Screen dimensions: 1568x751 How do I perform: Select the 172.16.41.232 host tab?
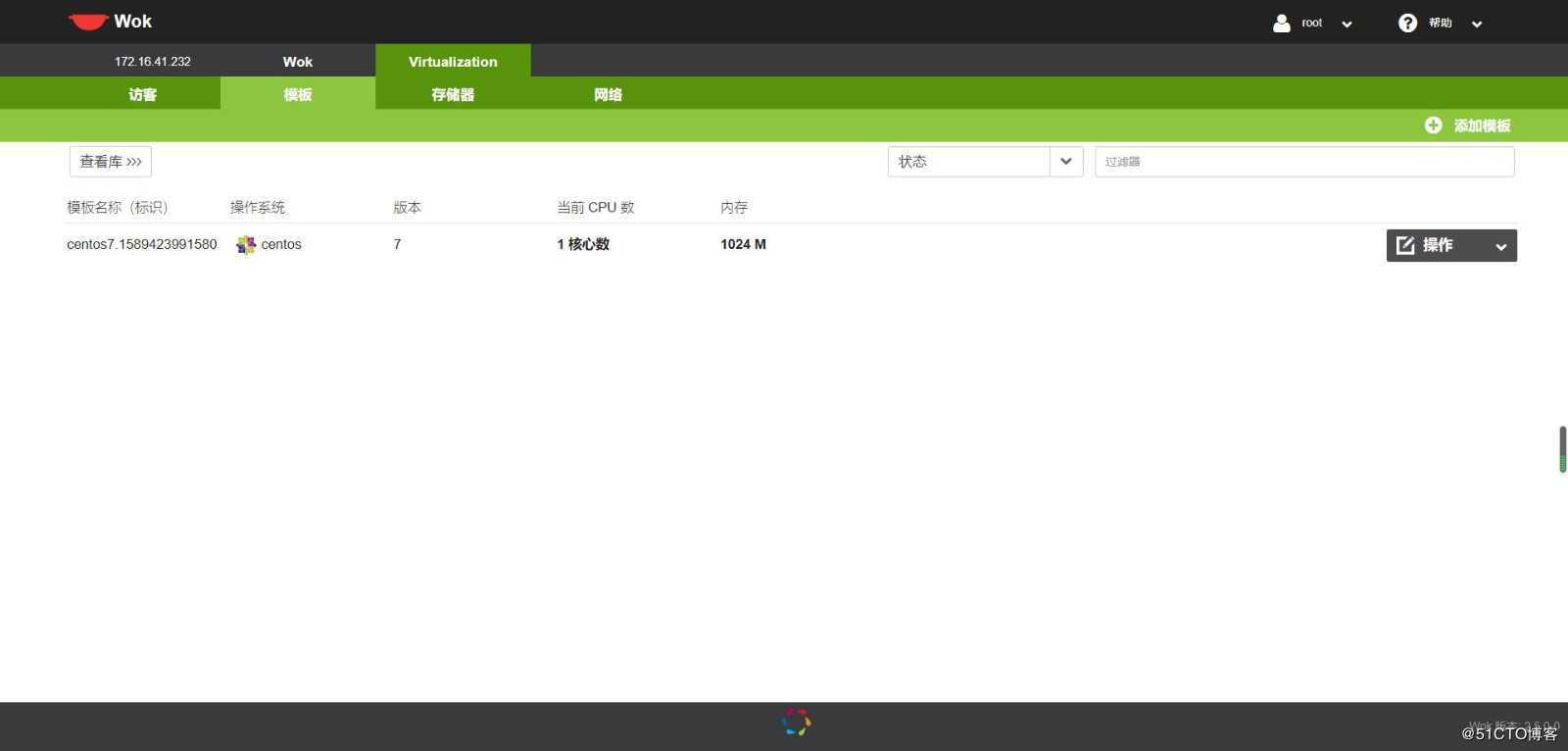pyautogui.click(x=152, y=61)
